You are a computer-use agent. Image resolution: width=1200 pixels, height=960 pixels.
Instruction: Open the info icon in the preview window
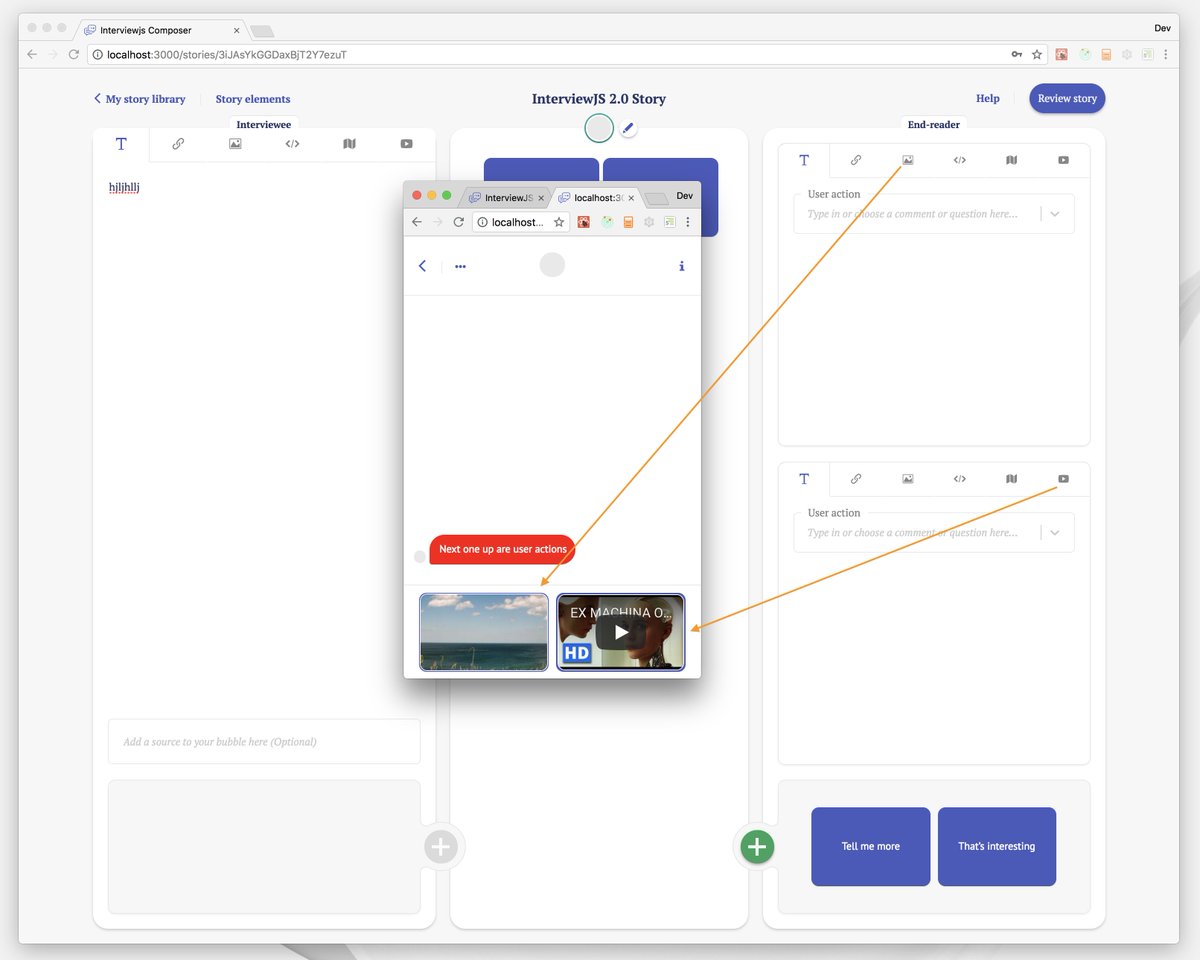click(x=682, y=266)
